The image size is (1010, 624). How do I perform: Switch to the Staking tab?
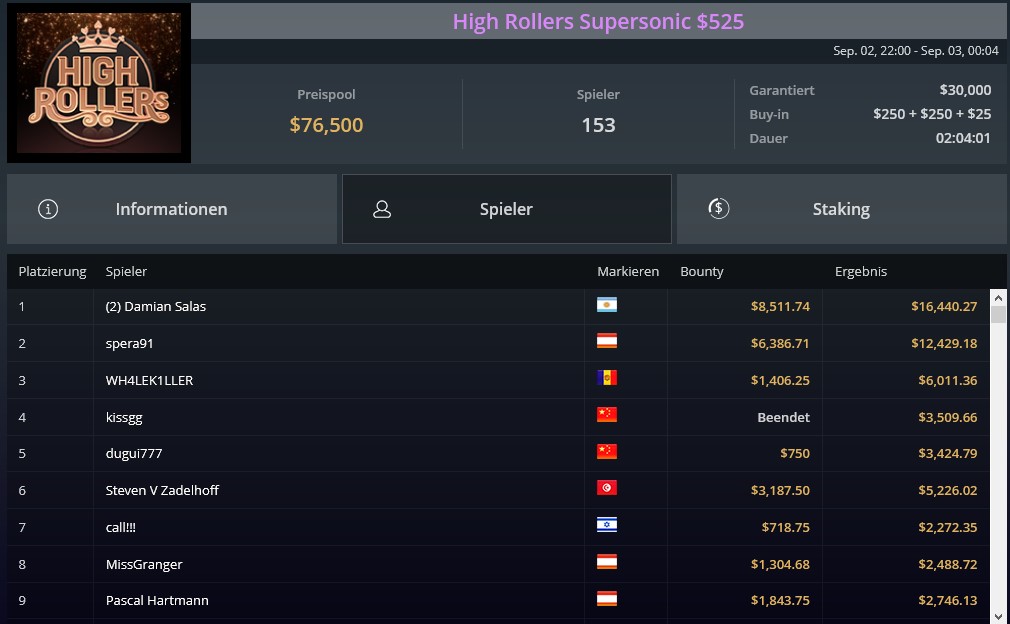(x=842, y=209)
